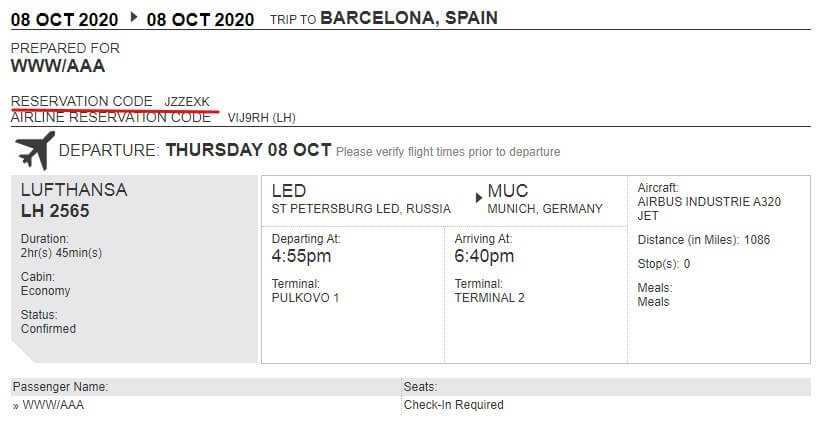Select the PULKOVO 1 departure terminal

(x=305, y=298)
